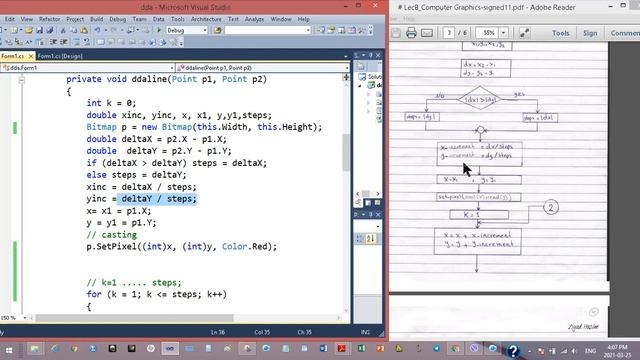Click the Uncomment Lines icon

coord(87,42)
